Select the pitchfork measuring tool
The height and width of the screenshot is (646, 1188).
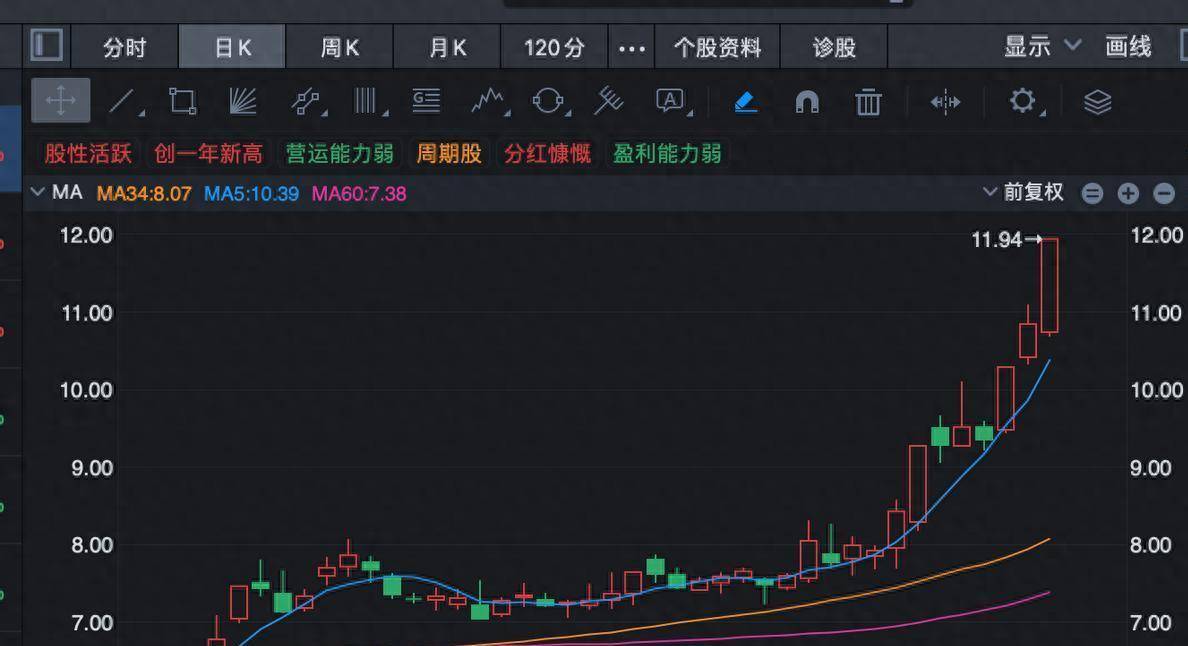pos(608,101)
